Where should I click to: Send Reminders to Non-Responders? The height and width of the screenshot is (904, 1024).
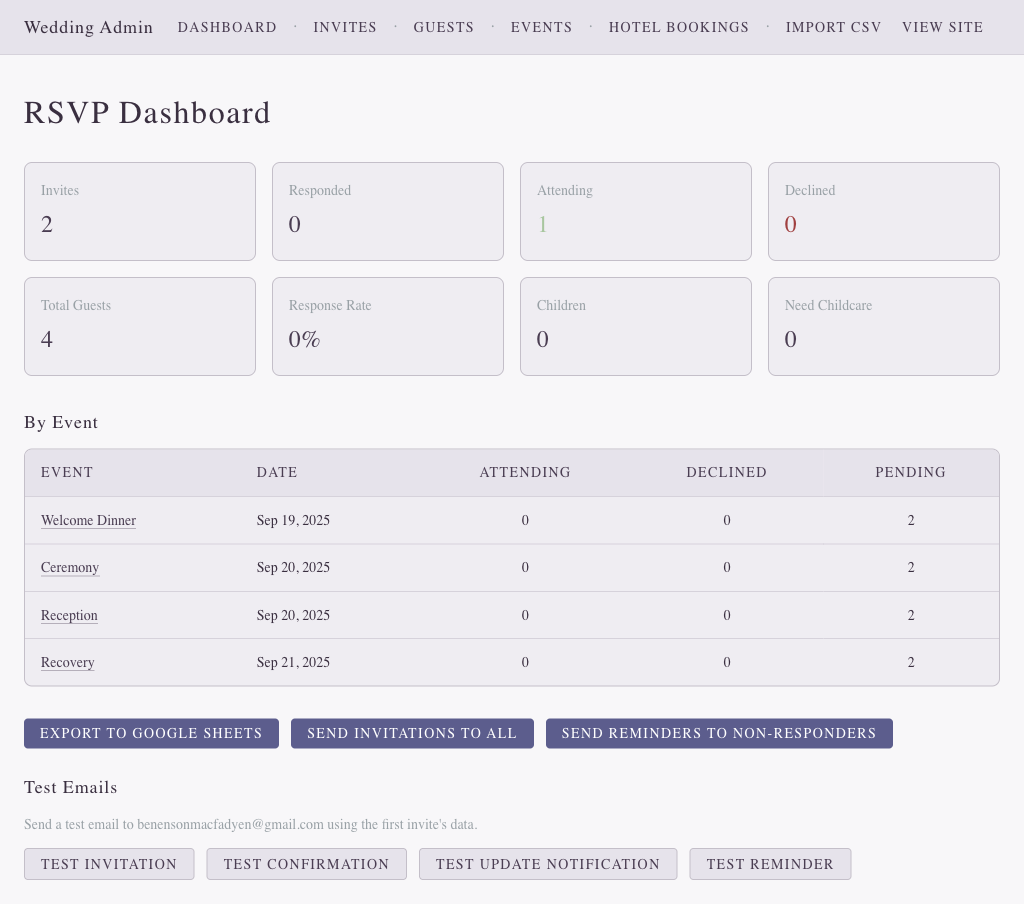[x=719, y=733]
